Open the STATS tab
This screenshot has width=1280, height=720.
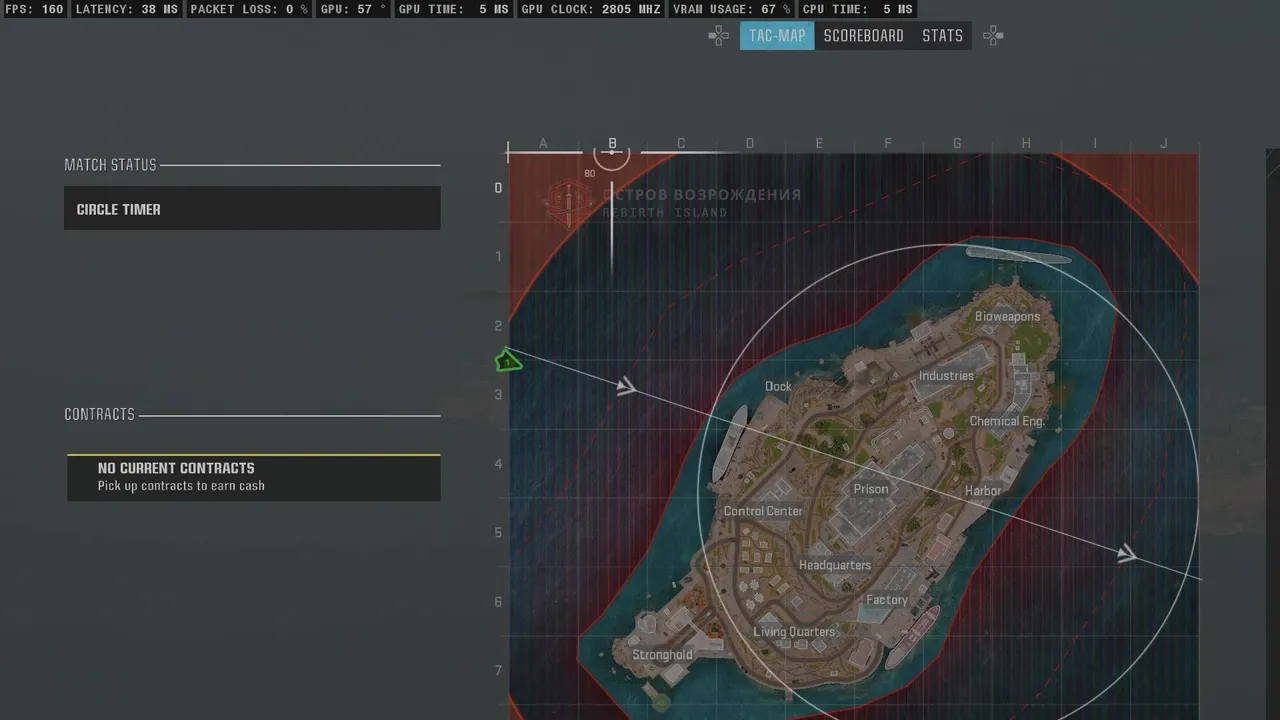click(942, 36)
